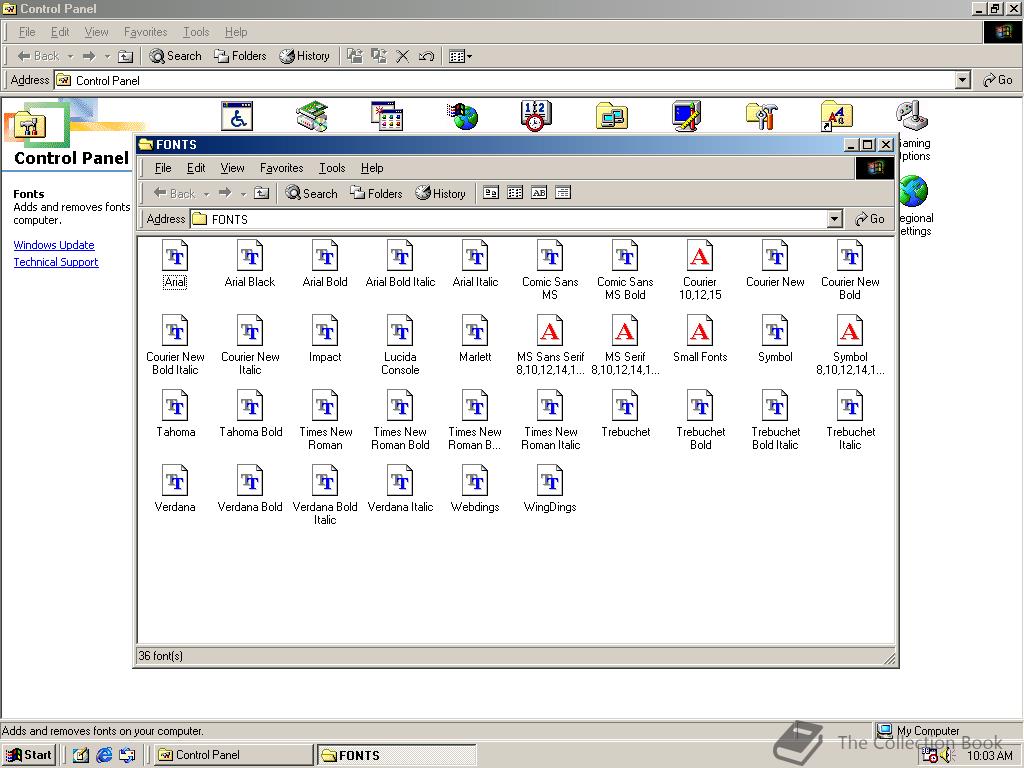
Task: Select Comic Sans MS Bold font
Action: (x=625, y=270)
